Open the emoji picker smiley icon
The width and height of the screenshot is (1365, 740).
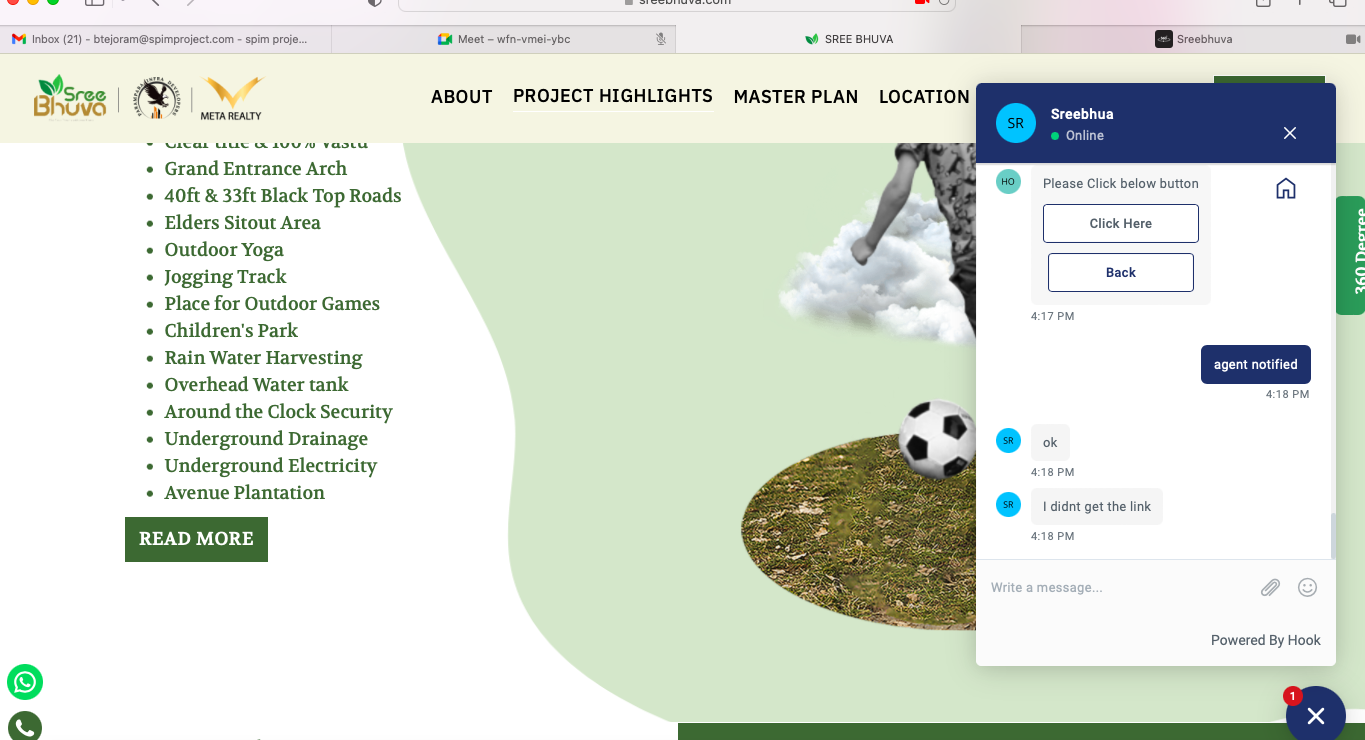1307,587
